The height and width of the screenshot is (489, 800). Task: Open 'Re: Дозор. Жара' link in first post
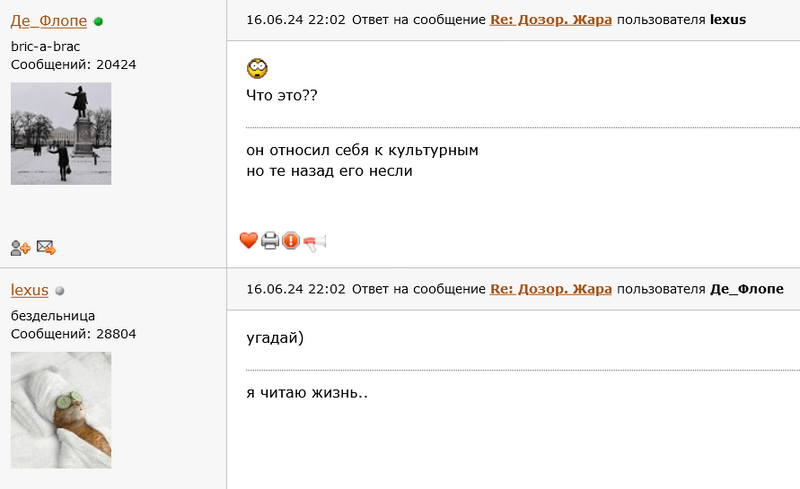550,20
